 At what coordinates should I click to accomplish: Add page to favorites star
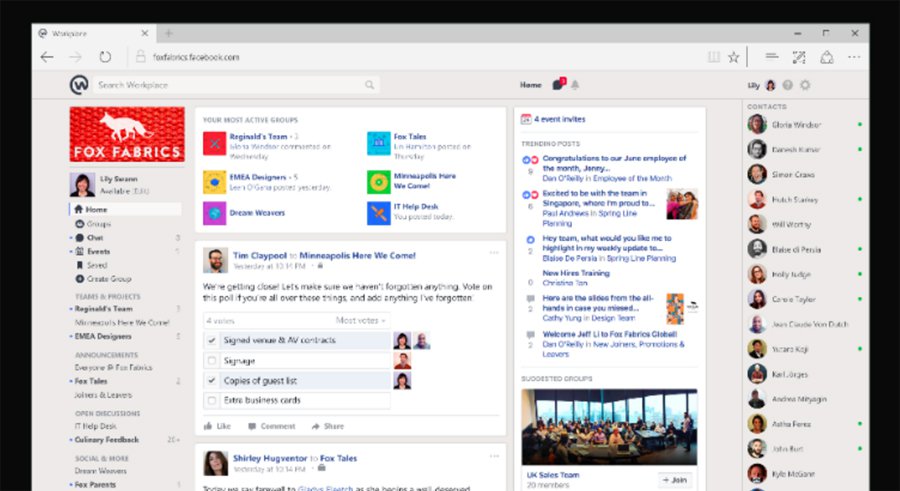733,57
